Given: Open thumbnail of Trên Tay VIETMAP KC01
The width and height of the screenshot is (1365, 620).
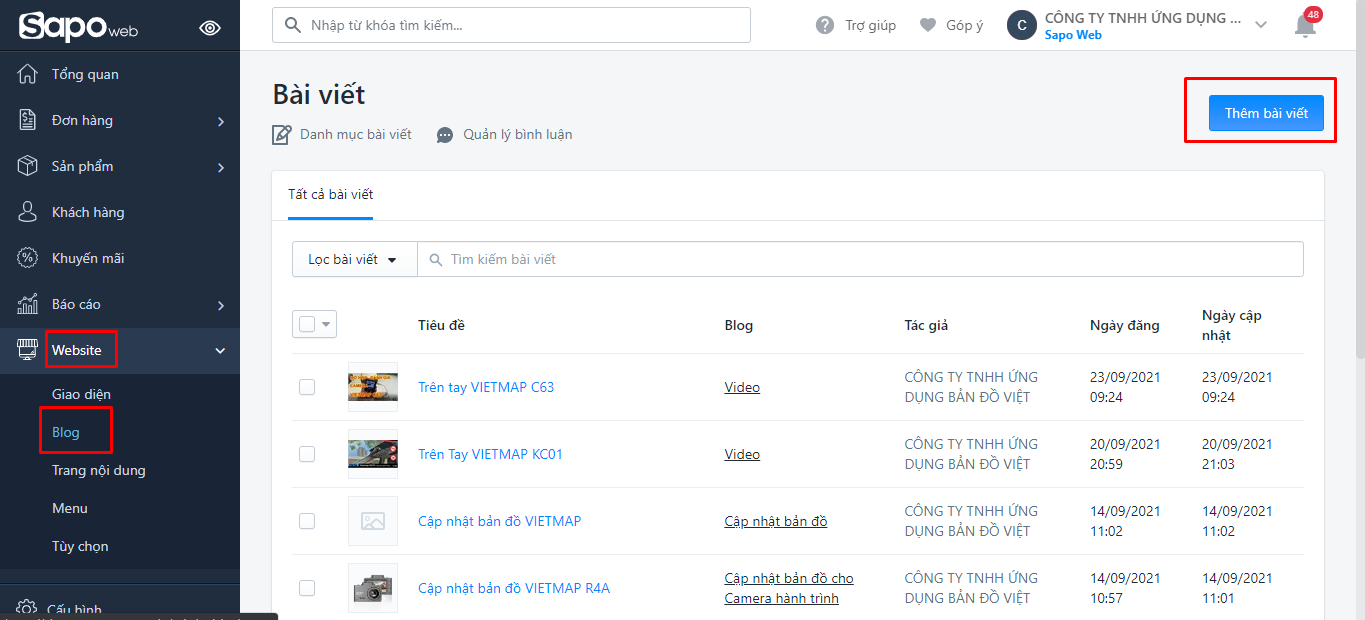Looking at the screenshot, I should (x=373, y=454).
